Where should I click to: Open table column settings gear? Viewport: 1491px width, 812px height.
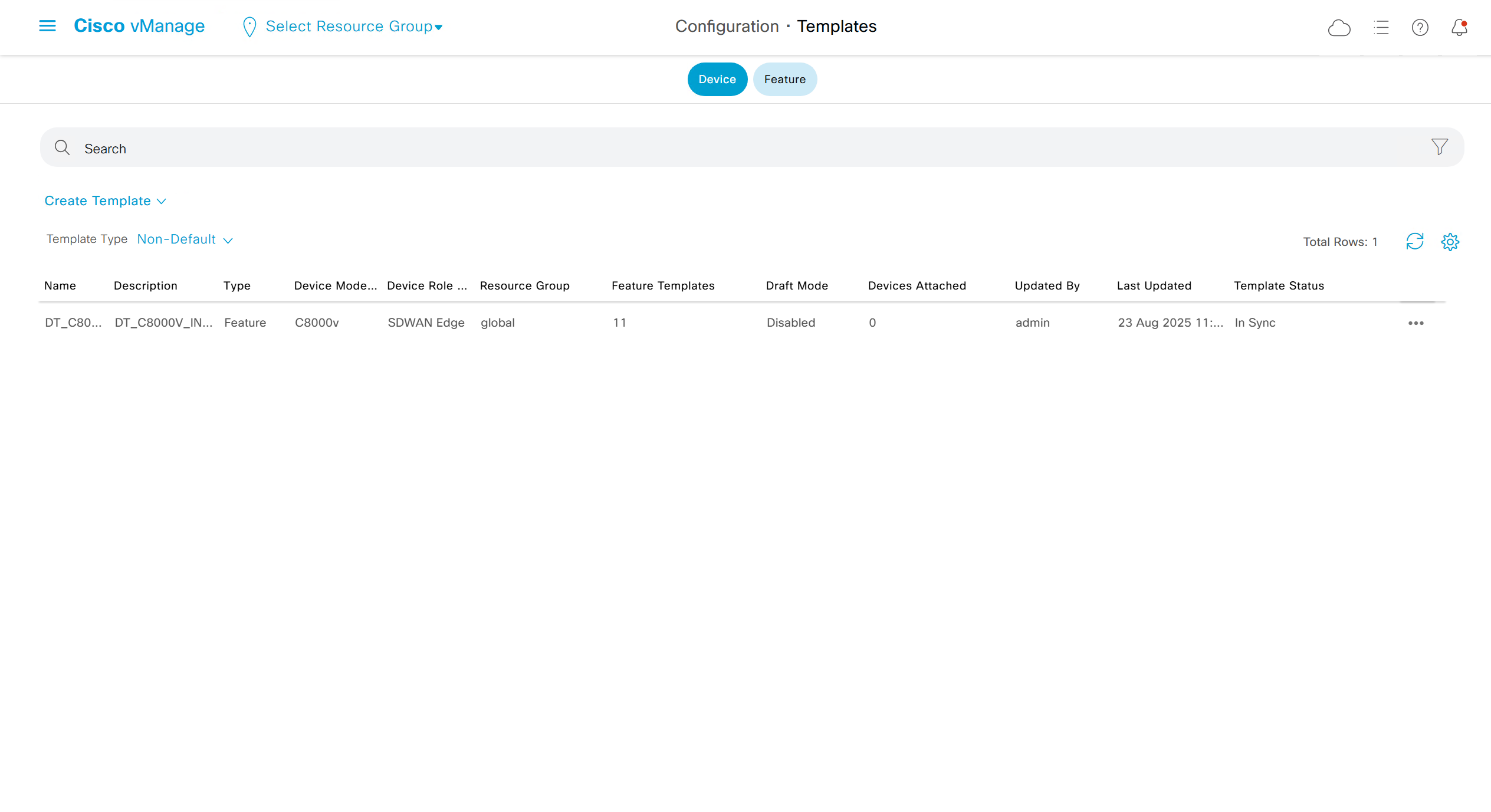click(1450, 242)
